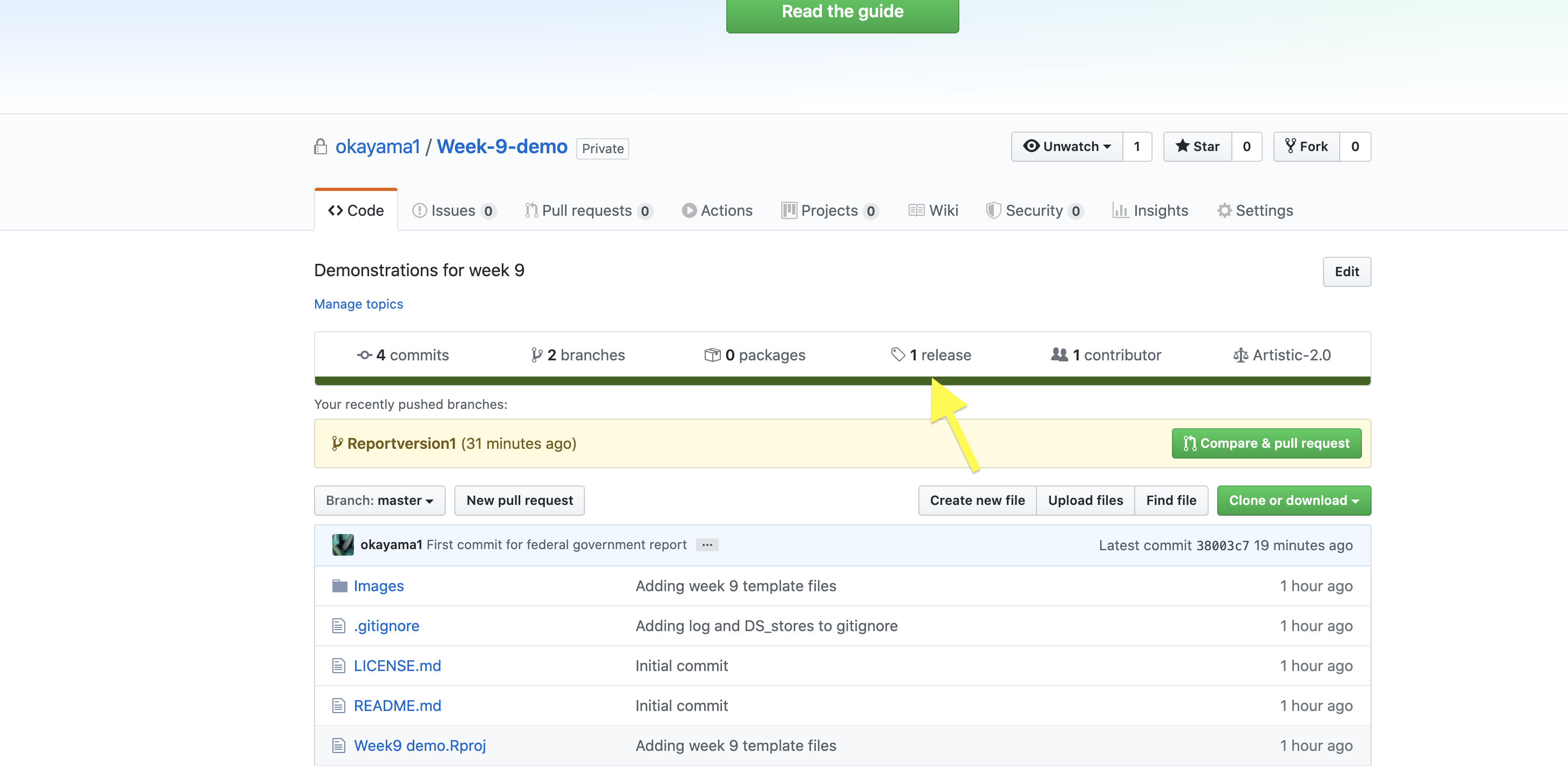Expand the Unwatch notifications dropdown
The height and width of the screenshot is (766, 1568).
point(1067,147)
